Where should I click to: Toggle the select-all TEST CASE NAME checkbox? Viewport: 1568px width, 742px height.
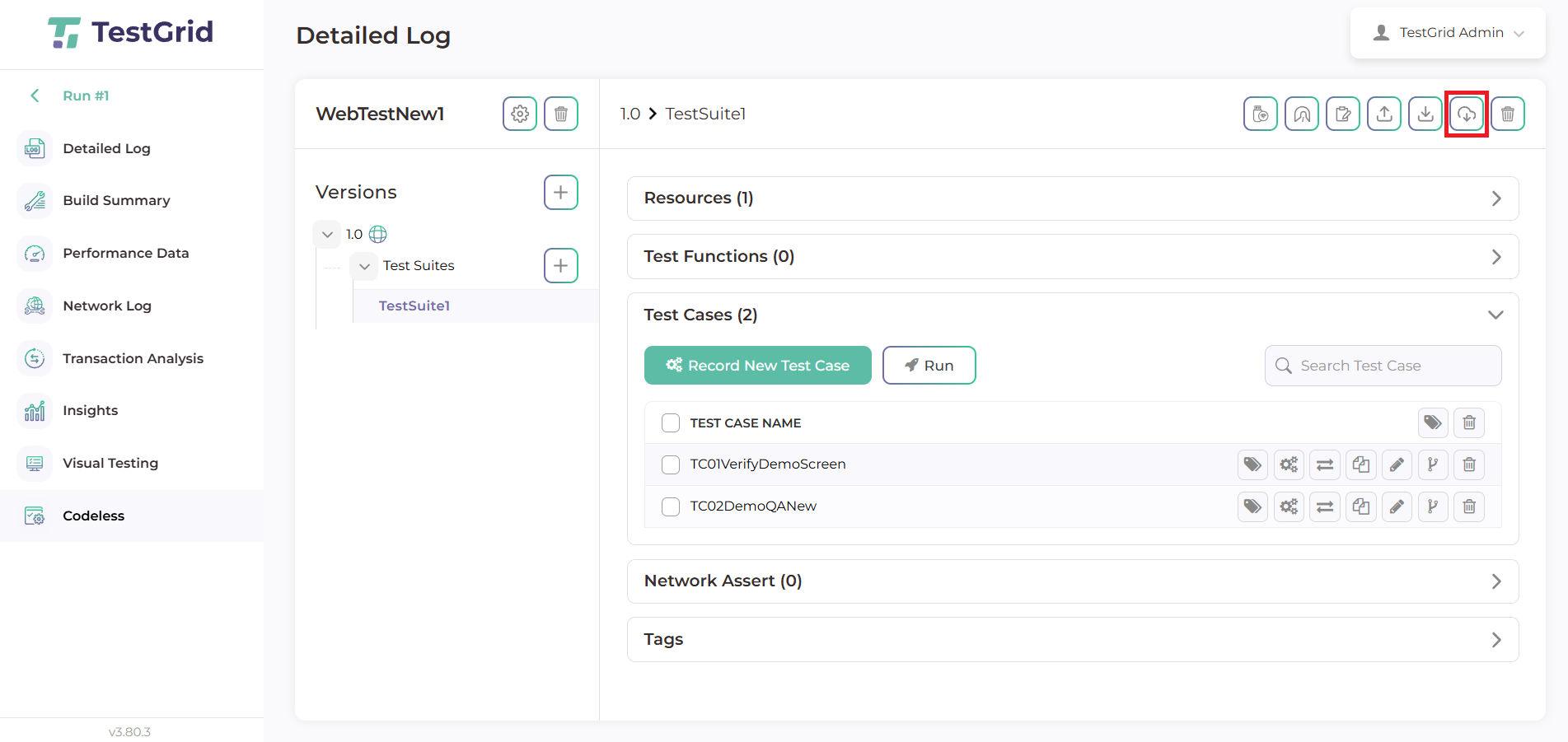click(x=671, y=423)
